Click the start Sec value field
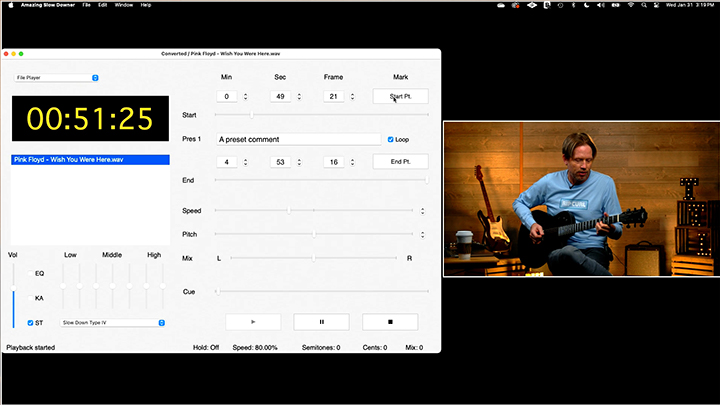The width and height of the screenshot is (720, 405). point(280,96)
